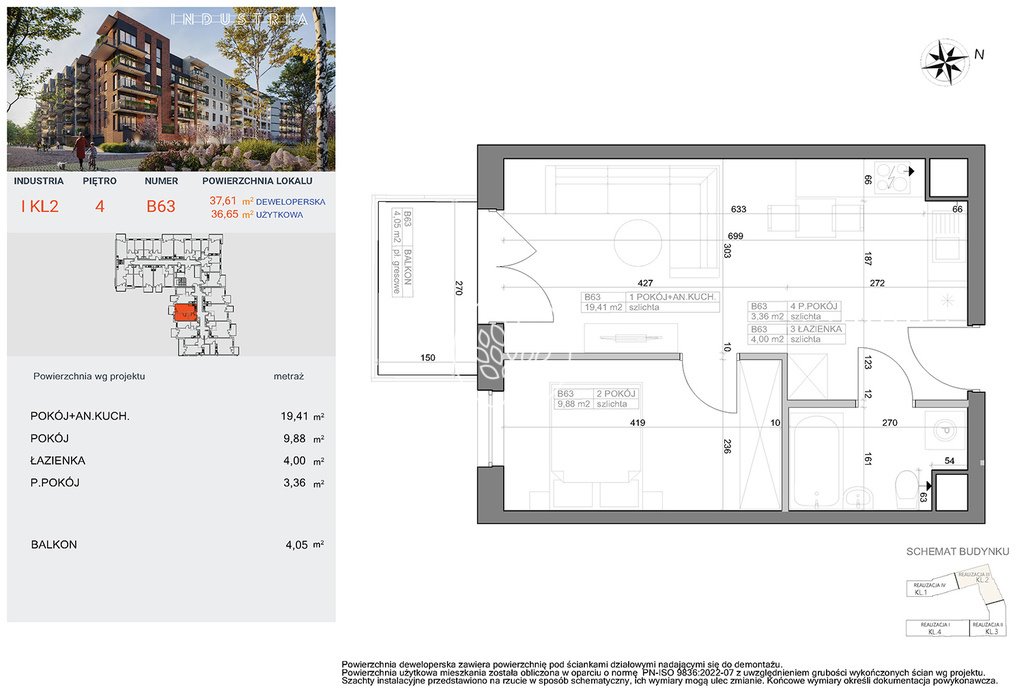The height and width of the screenshot is (700, 1024).
Task: Click the building exterior rendering image
Action: tap(170, 90)
